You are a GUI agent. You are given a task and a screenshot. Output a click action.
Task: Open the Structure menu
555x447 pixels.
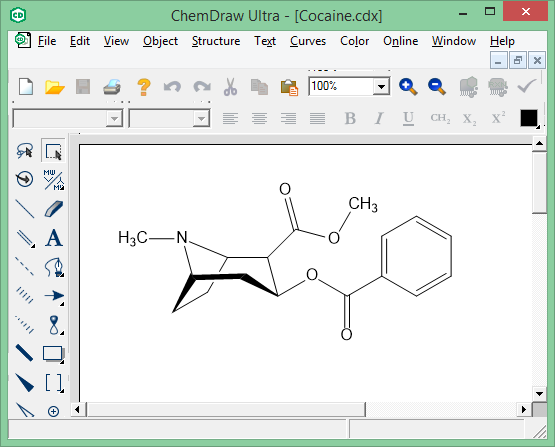pos(216,41)
